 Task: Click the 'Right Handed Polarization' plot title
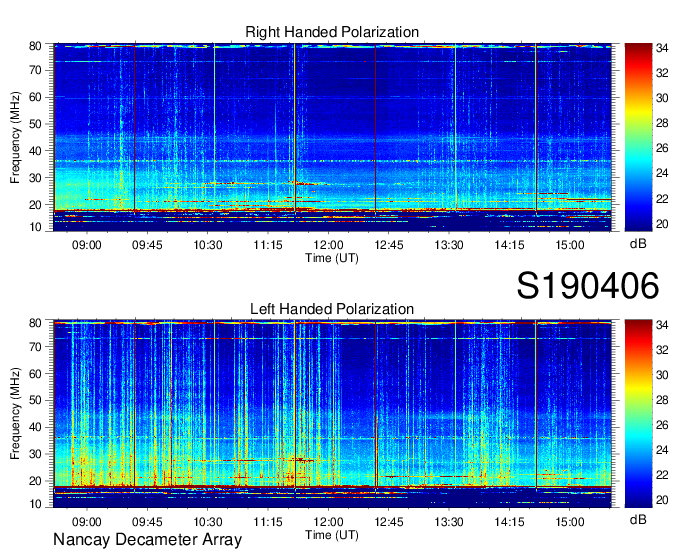click(332, 32)
